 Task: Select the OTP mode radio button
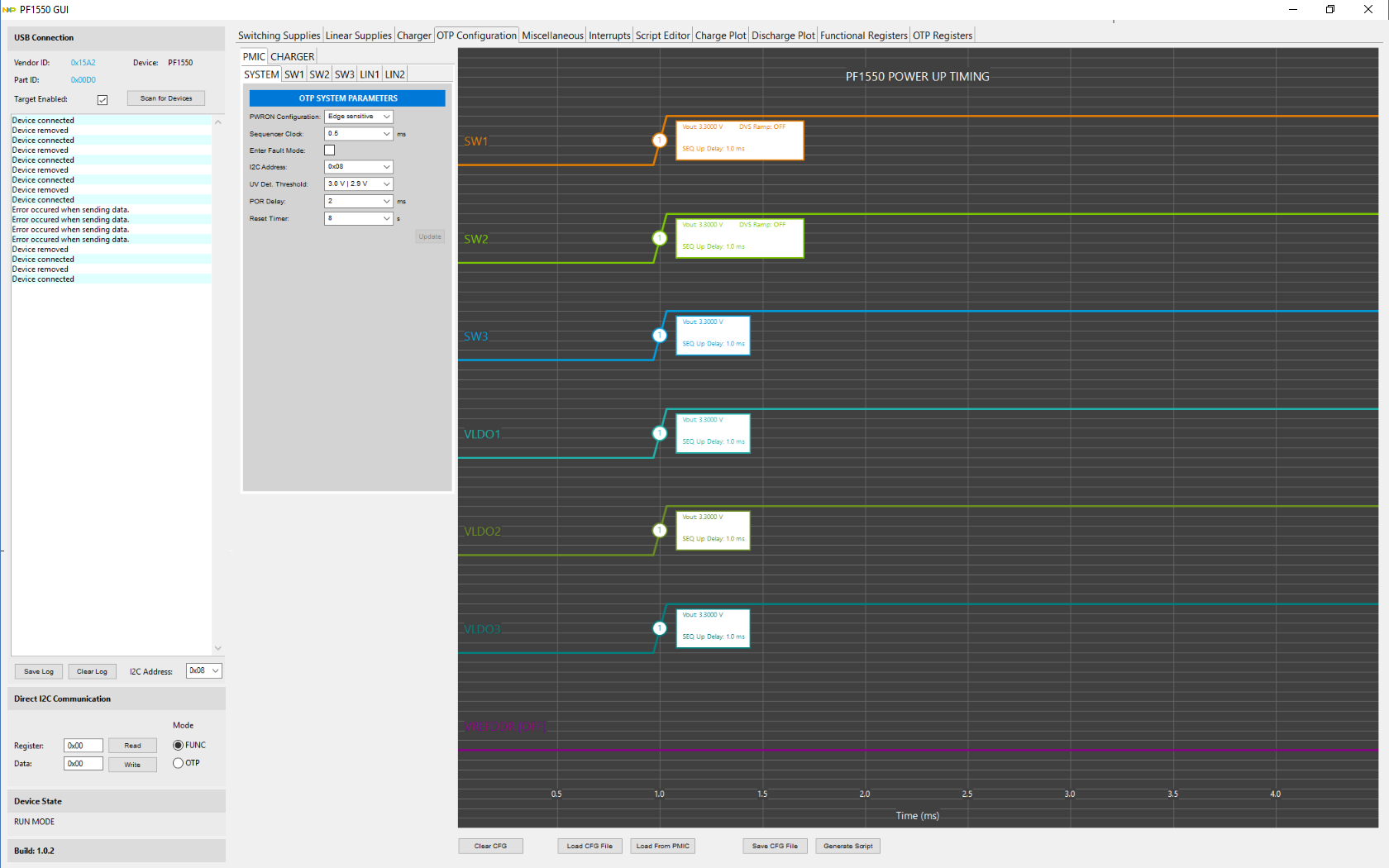[x=178, y=763]
